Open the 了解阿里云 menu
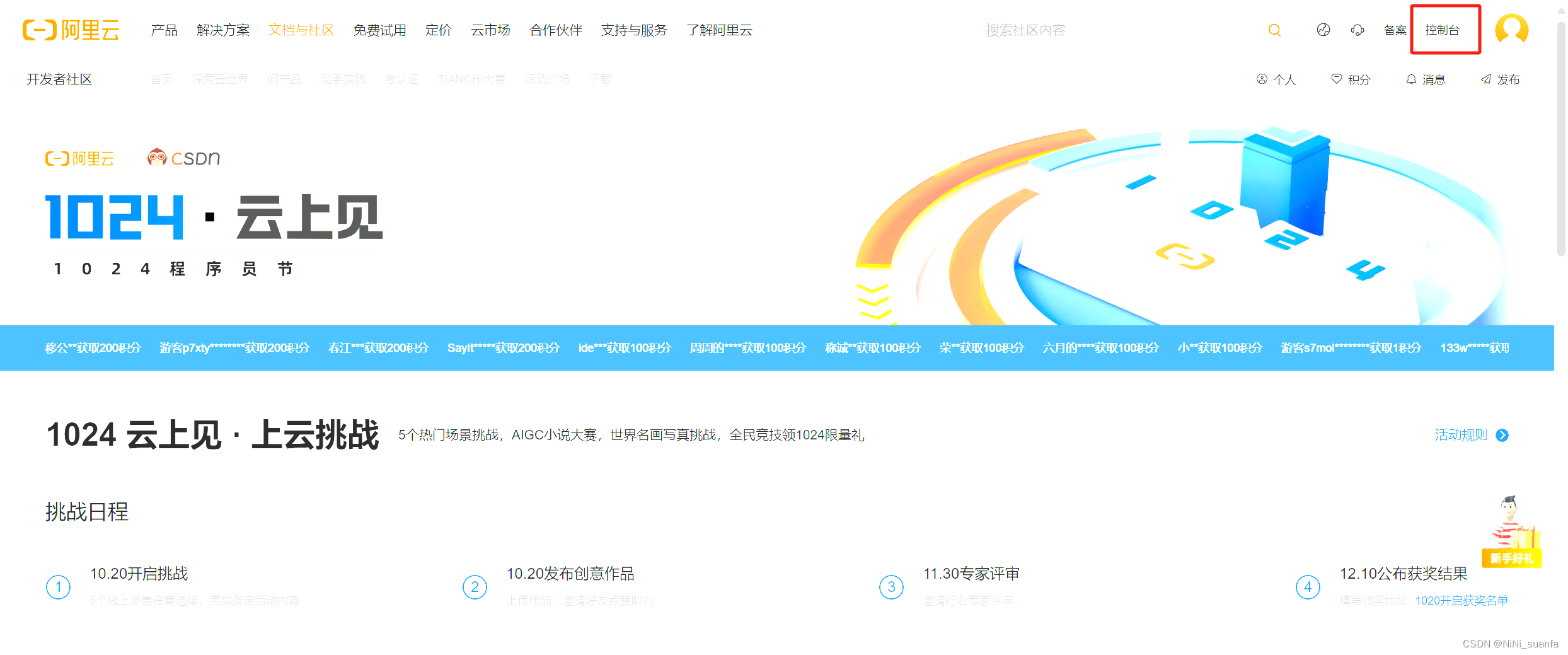 [x=719, y=30]
